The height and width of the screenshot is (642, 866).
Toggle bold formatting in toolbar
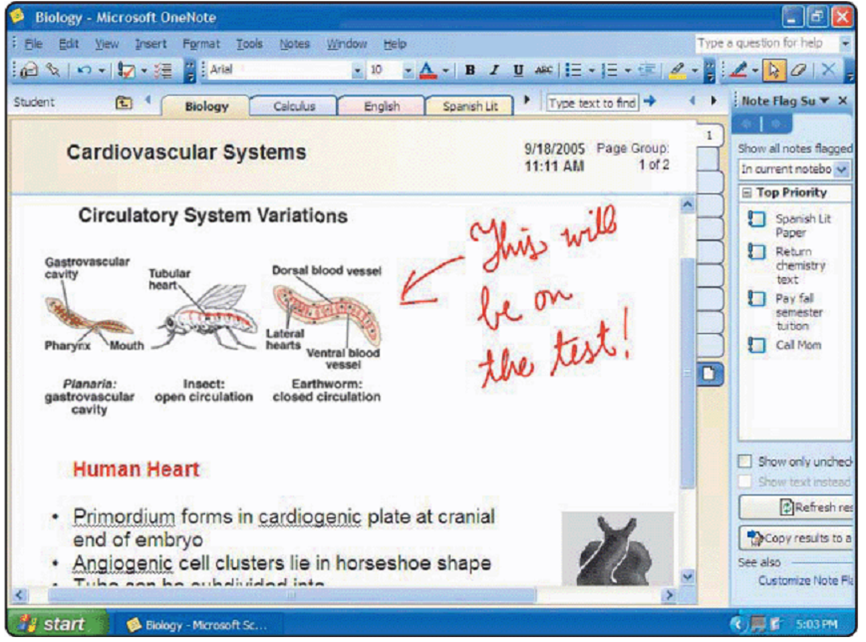click(469, 71)
